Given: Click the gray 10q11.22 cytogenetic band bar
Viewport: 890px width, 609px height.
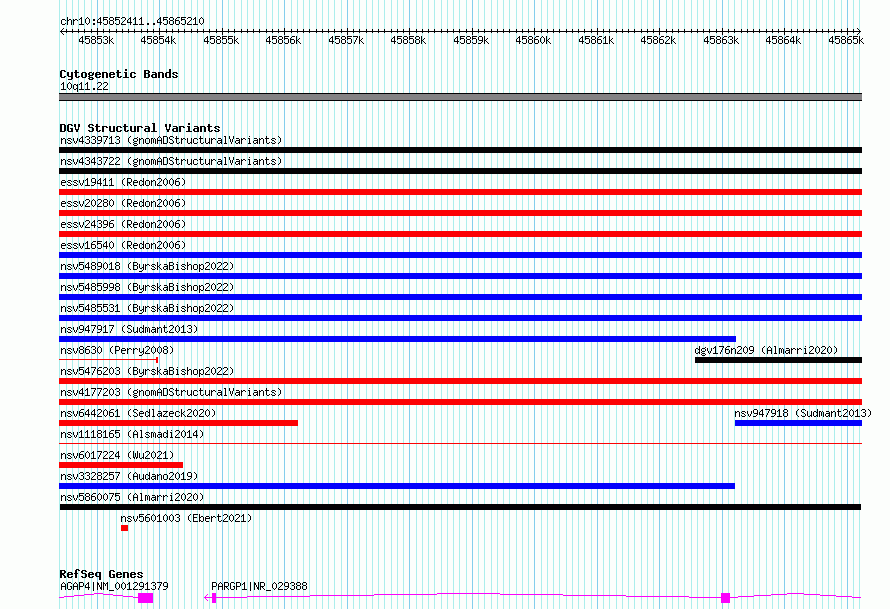Looking at the screenshot, I should [460, 97].
